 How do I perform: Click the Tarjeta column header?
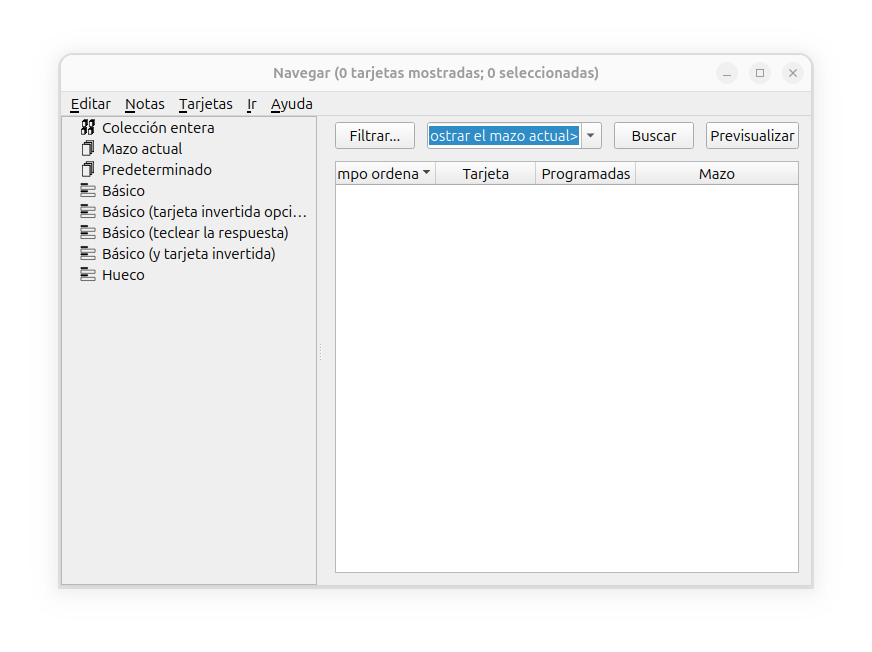pos(485,174)
